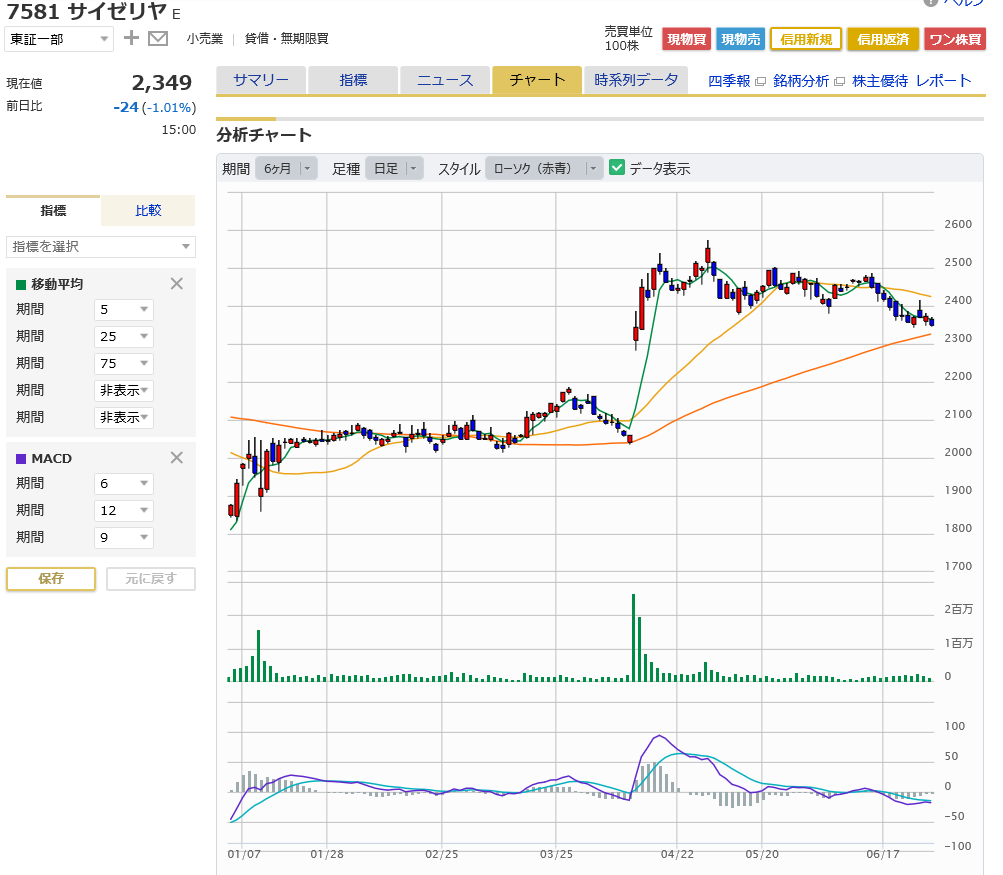Click external link icon beside 銘柄分析
This screenshot has height=875, width=1003.
(x=839, y=81)
